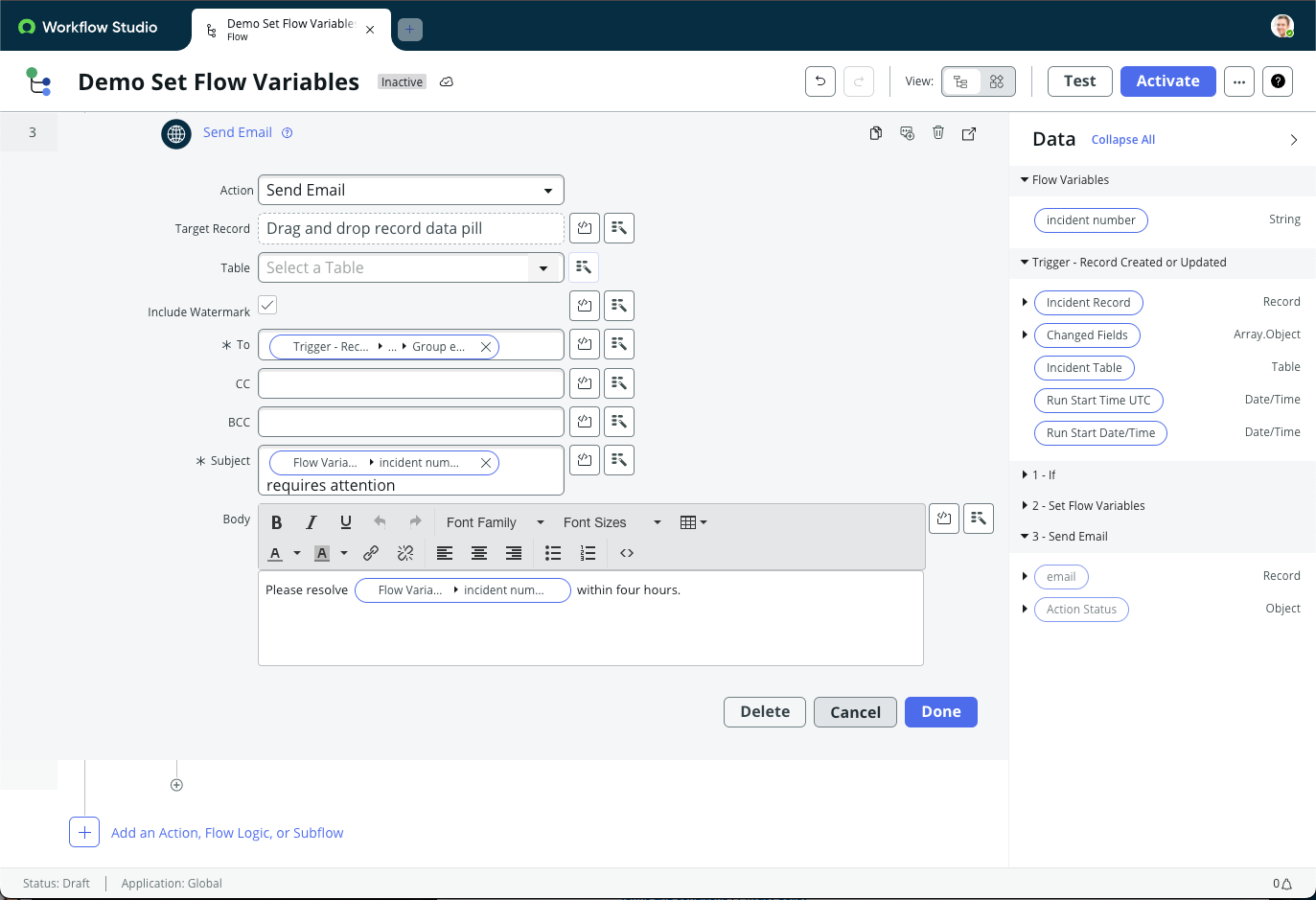Open data pill picker for Table

tap(584, 267)
